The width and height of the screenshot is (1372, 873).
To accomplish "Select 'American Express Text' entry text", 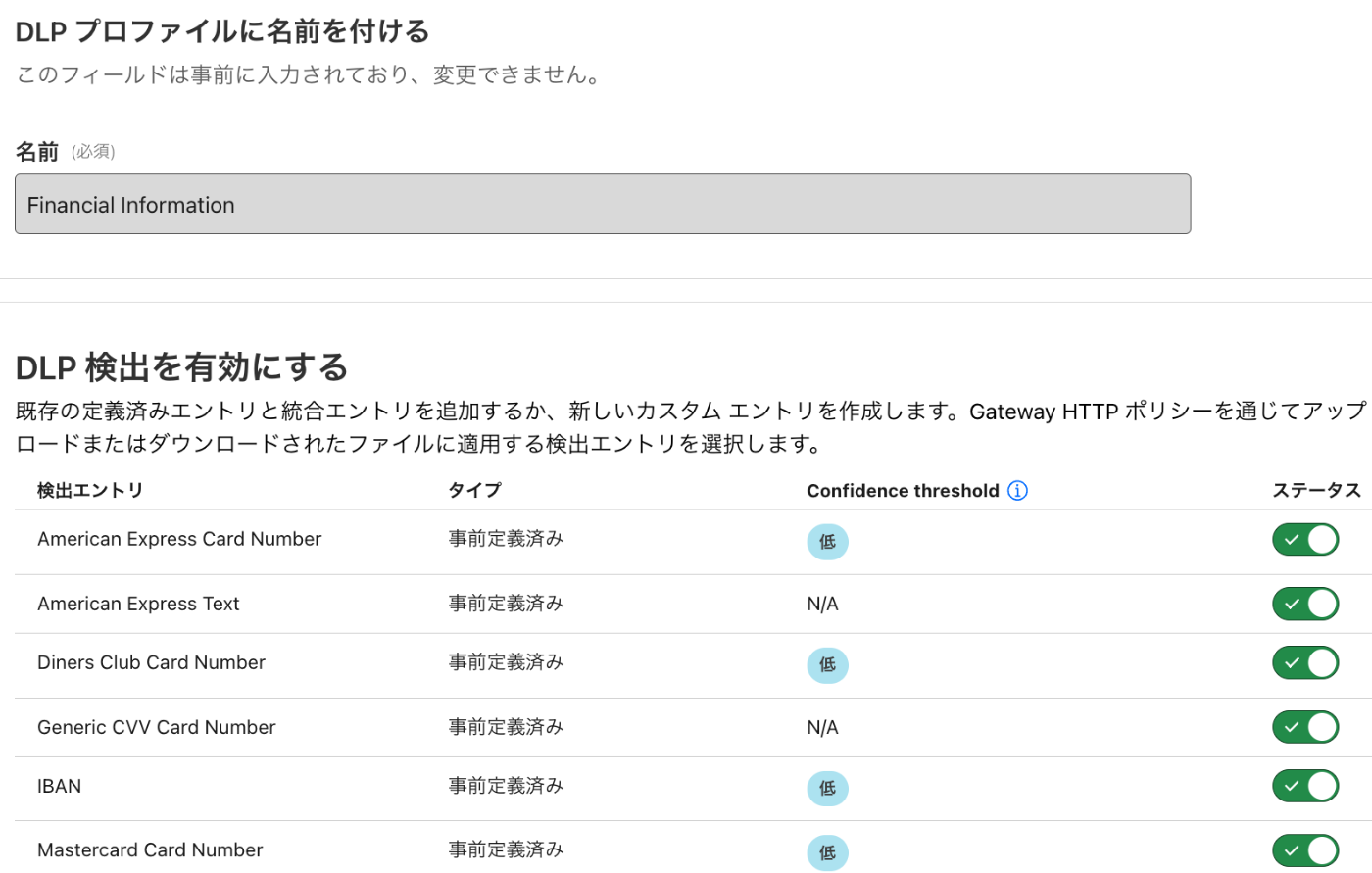I will tap(138, 604).
